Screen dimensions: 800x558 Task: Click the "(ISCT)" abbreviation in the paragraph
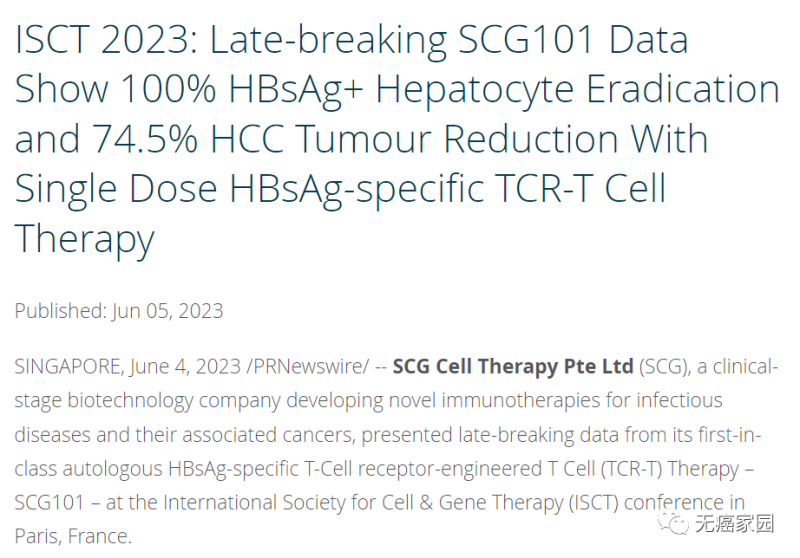coord(593,503)
